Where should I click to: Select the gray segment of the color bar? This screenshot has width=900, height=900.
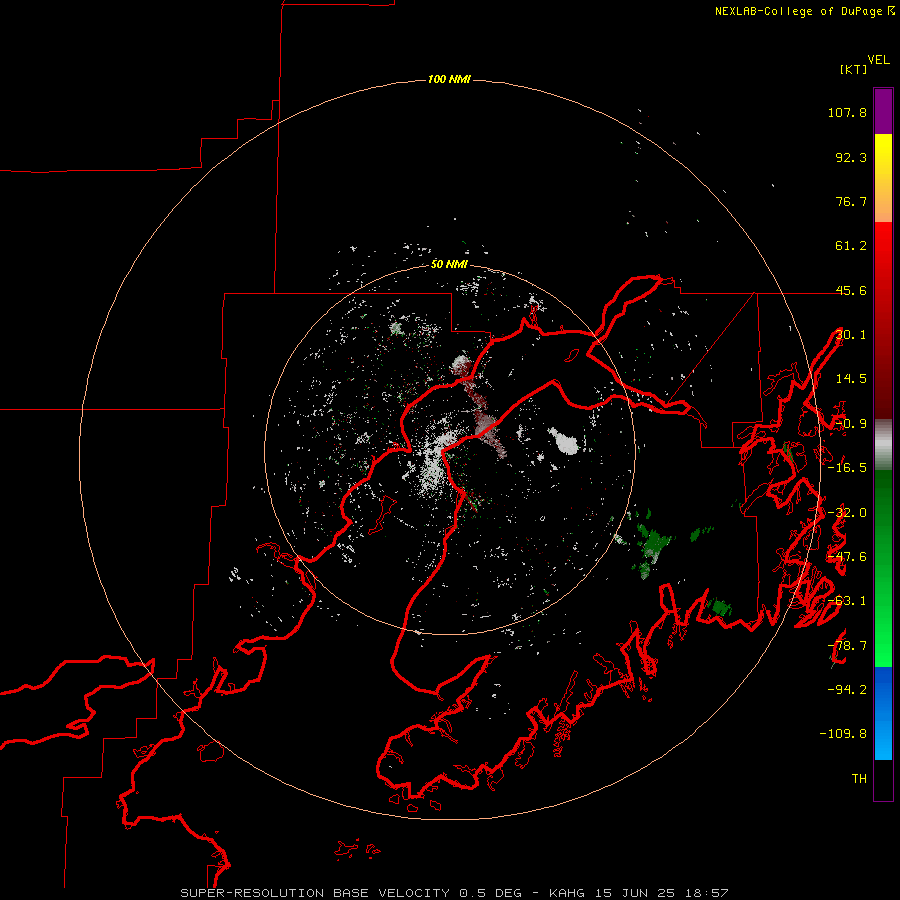[883, 444]
